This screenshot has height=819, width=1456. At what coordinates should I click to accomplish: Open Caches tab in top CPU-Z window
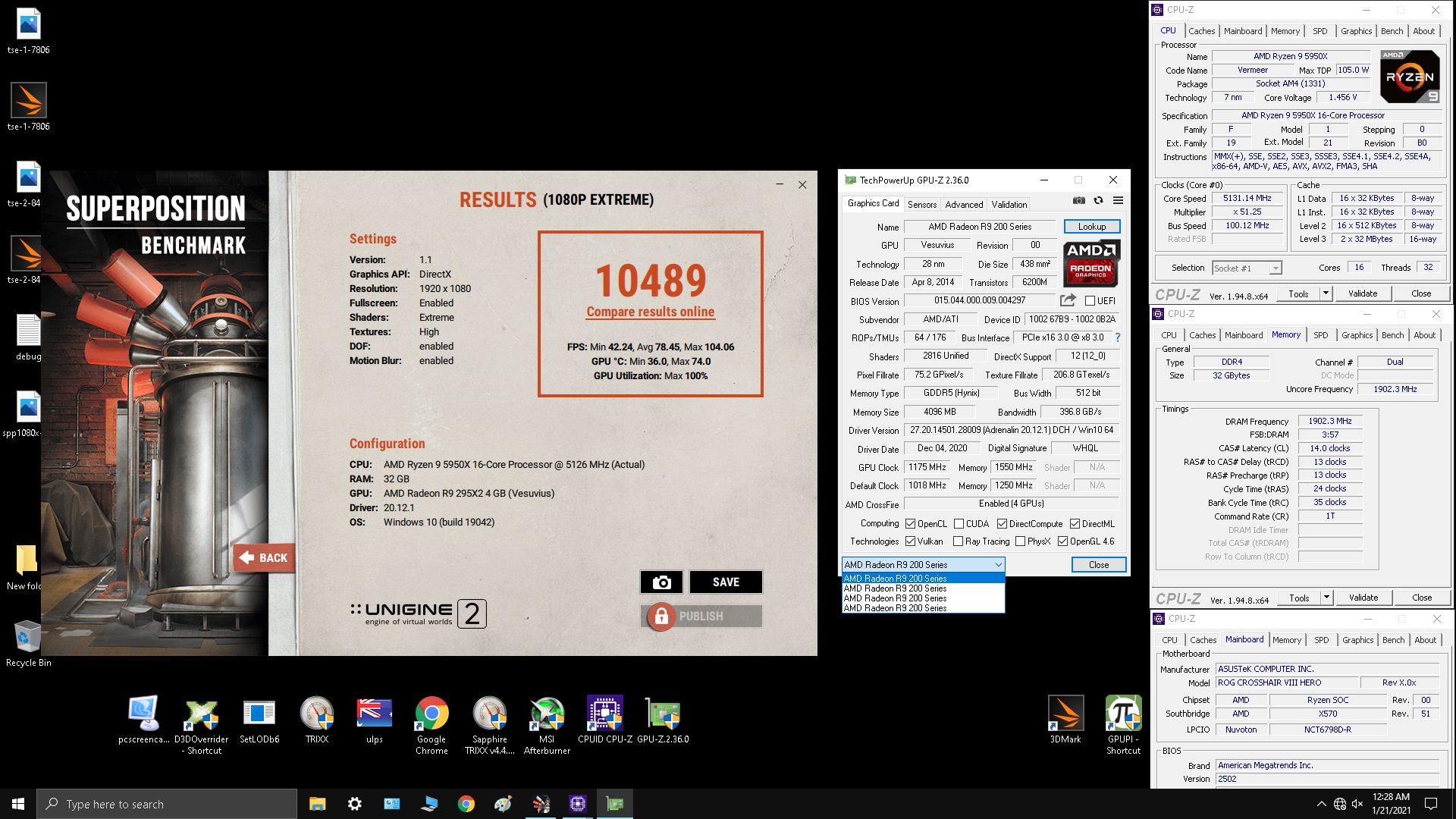pos(1201,31)
